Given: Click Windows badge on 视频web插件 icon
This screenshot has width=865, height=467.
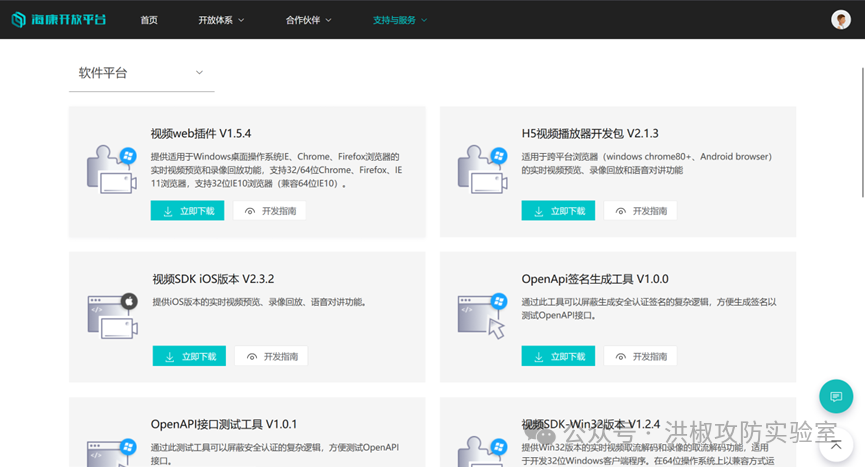Looking at the screenshot, I should (x=129, y=155).
